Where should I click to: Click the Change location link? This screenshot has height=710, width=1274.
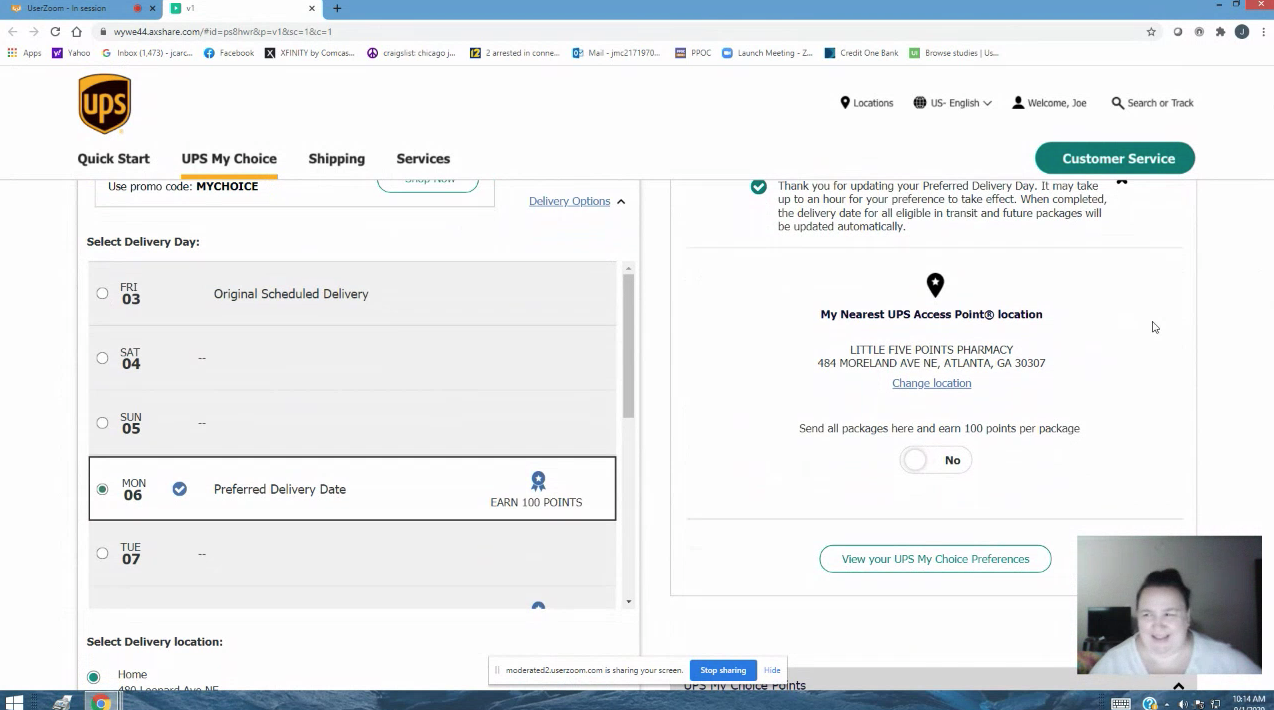point(931,383)
